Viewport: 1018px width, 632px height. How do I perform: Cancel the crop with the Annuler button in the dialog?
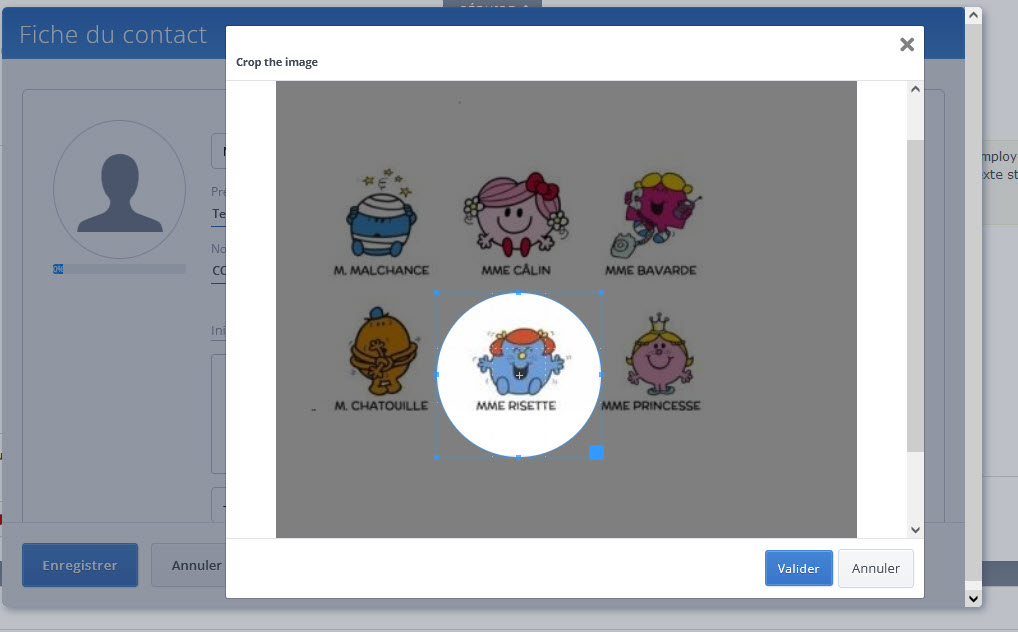coord(875,568)
